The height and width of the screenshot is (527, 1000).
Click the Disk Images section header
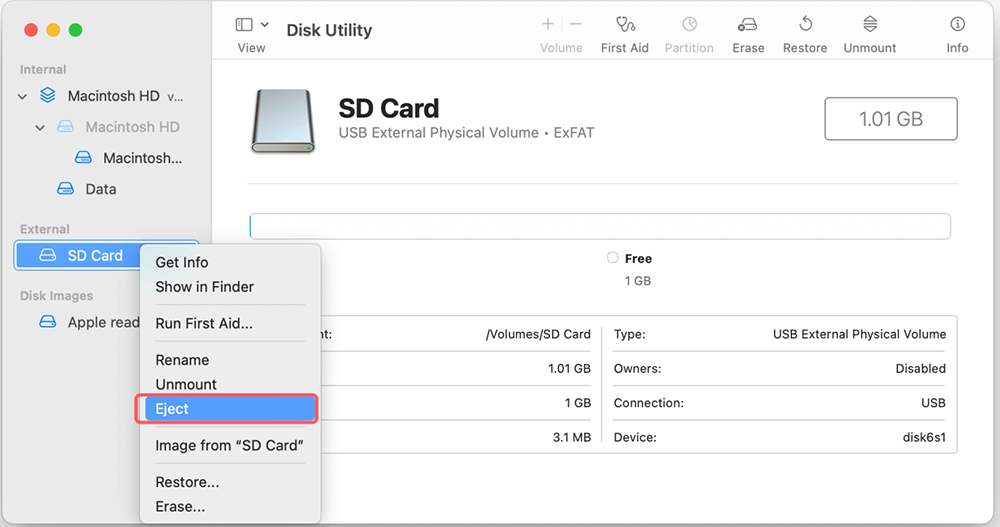coord(56,295)
